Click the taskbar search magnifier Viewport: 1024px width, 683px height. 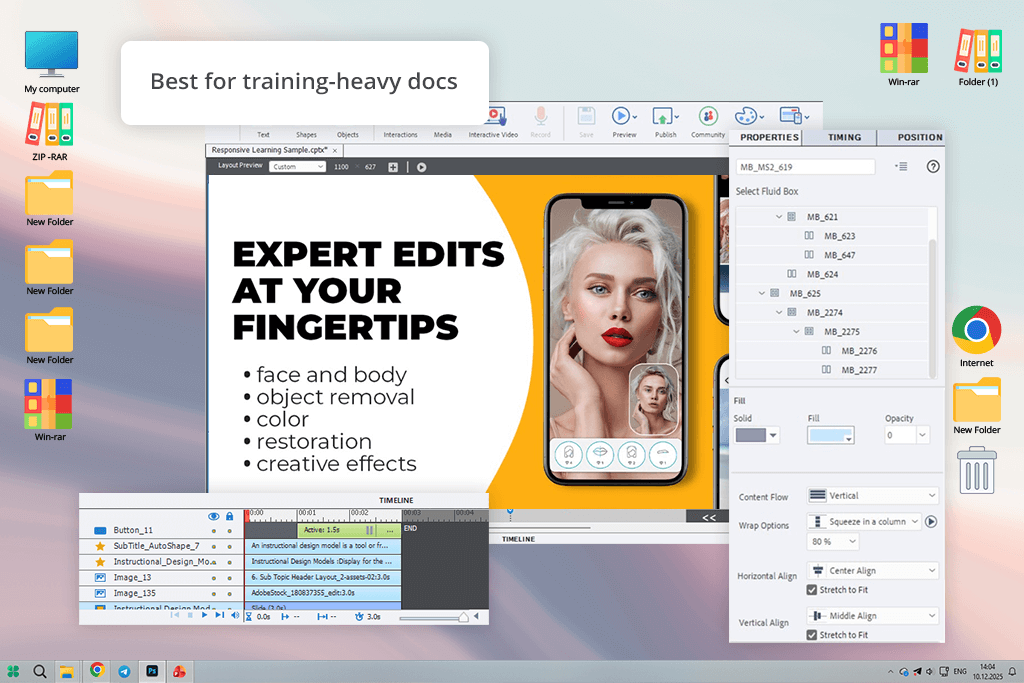pos(39,671)
